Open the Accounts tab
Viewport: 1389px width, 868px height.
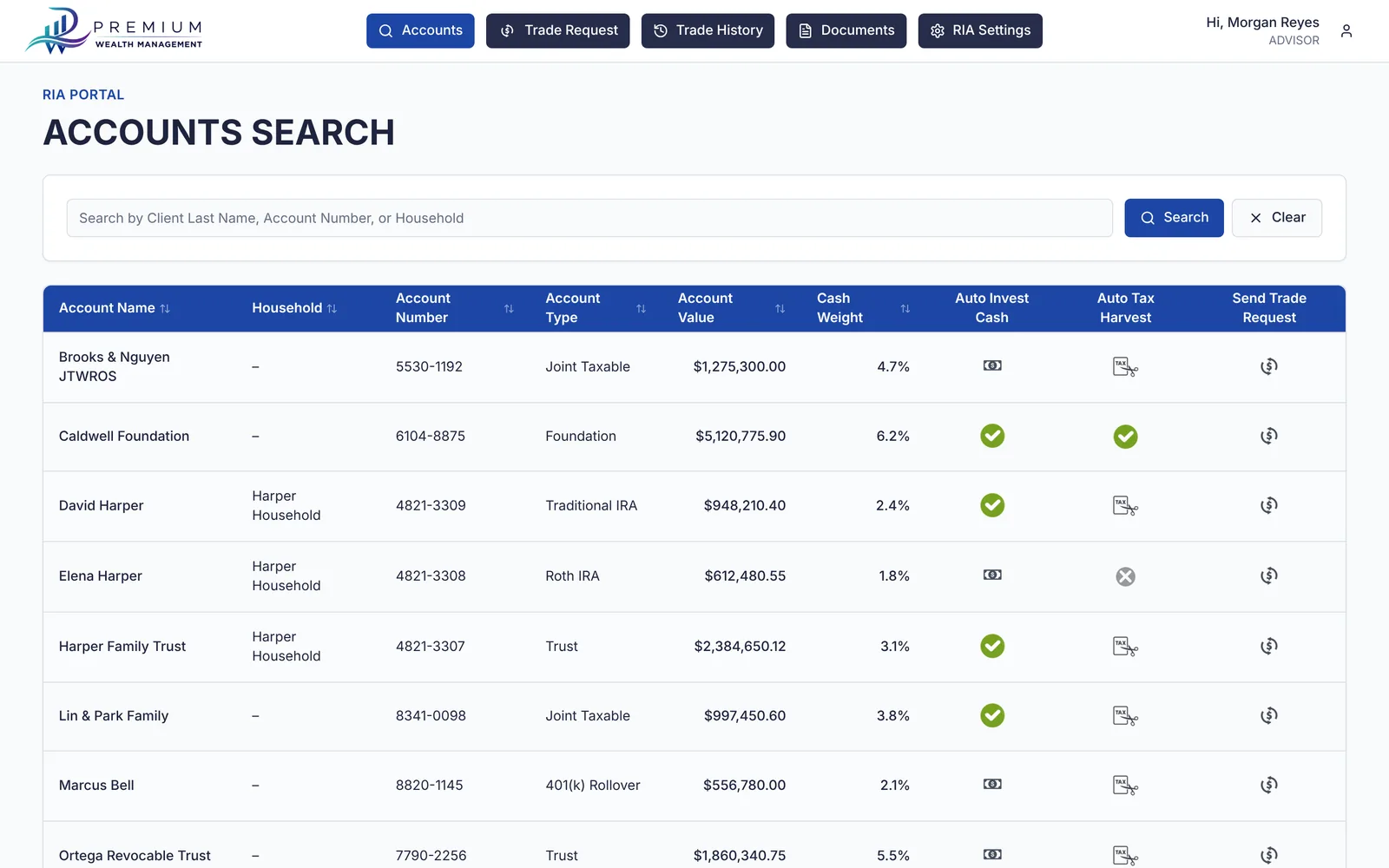coord(420,30)
